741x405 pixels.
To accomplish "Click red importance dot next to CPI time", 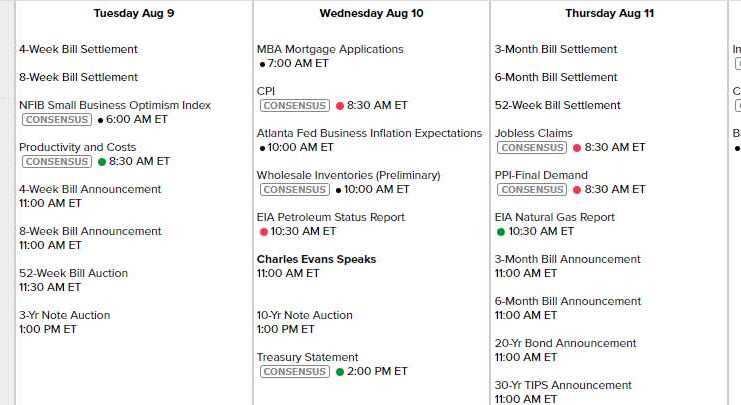I will (x=340, y=105).
